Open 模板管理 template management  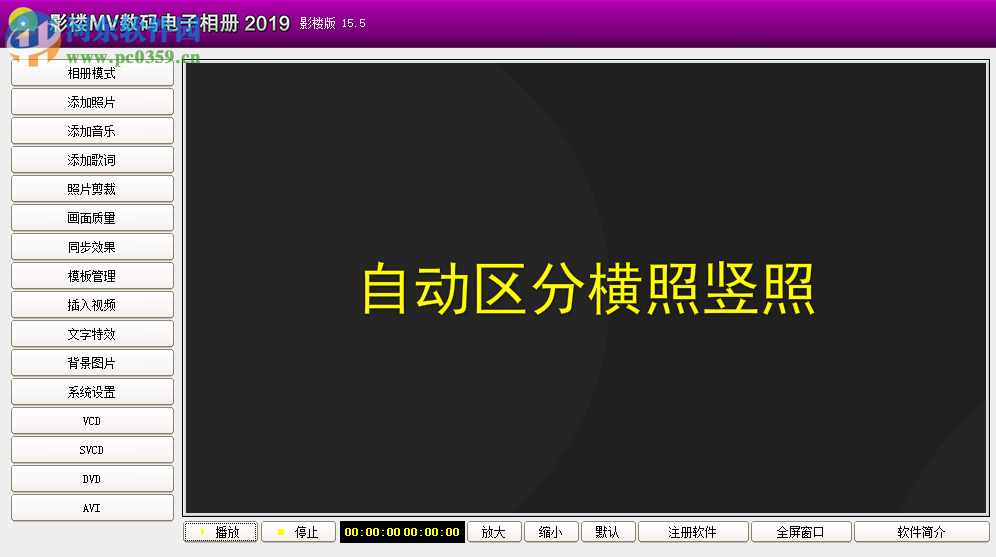(92, 276)
